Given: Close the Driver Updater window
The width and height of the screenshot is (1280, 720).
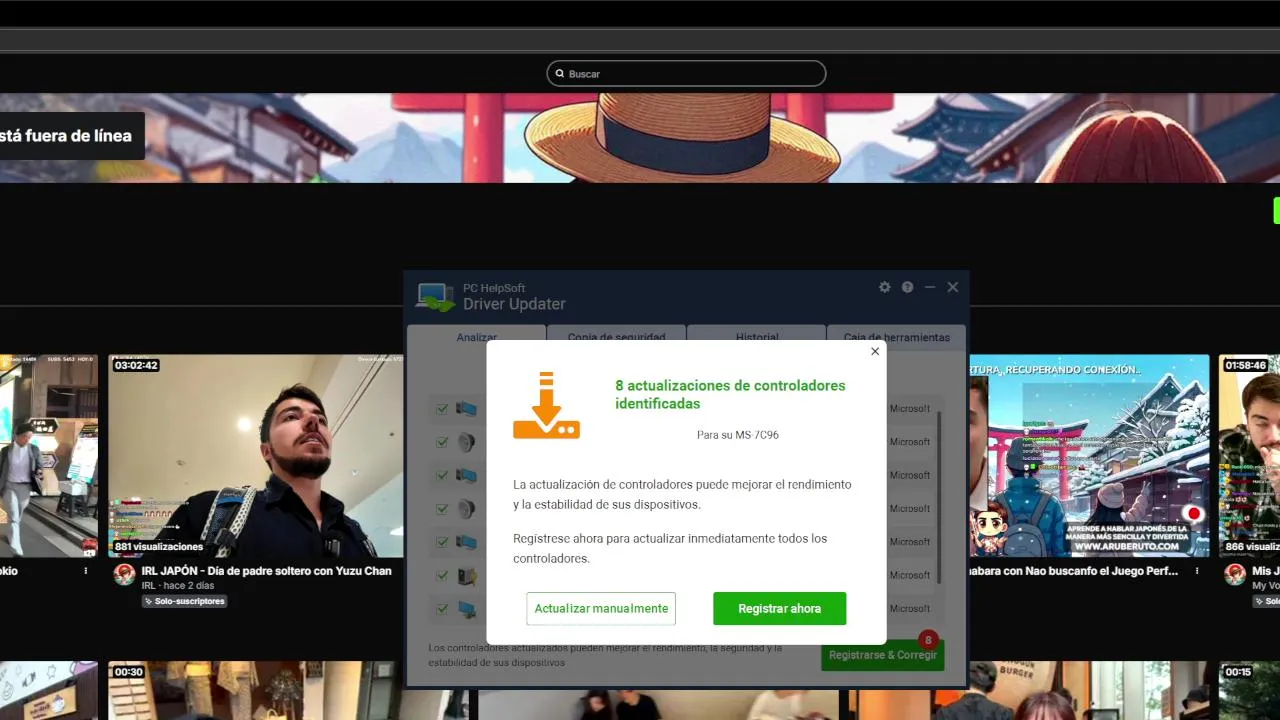Looking at the screenshot, I should click(953, 287).
